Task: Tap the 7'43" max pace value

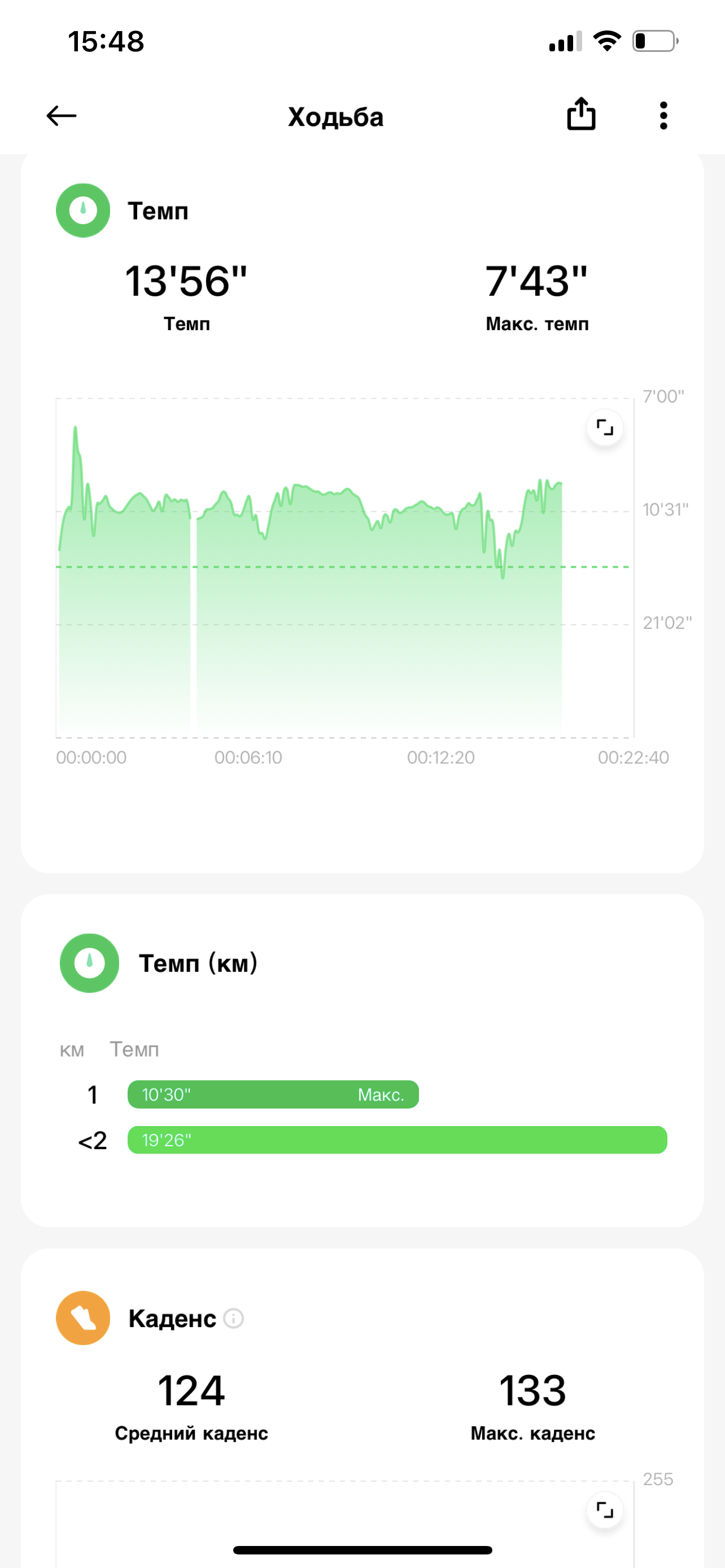Action: point(536,281)
